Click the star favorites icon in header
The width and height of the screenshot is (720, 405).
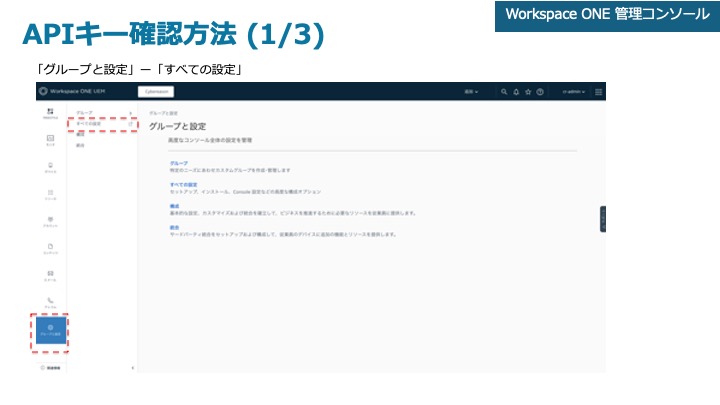(528, 92)
